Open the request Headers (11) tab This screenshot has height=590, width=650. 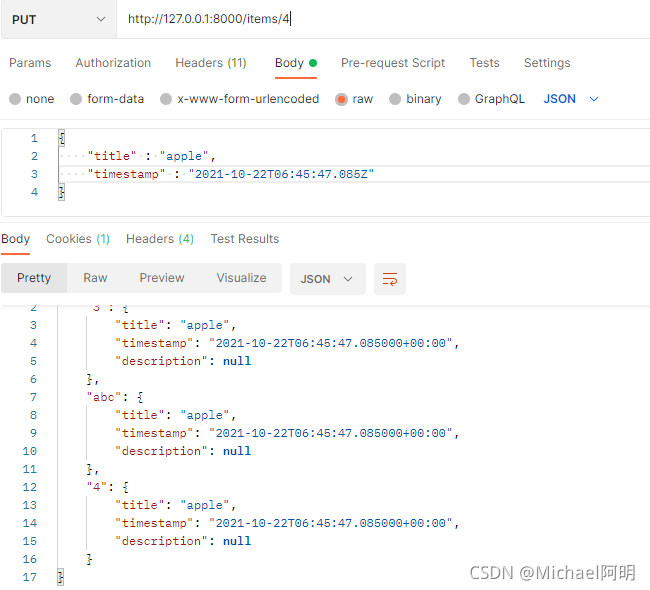[x=211, y=63]
